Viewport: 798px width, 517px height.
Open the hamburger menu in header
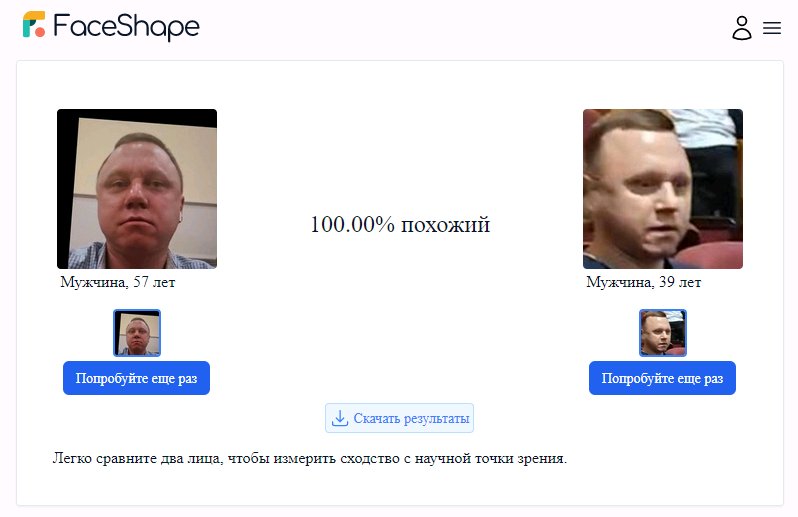772,28
